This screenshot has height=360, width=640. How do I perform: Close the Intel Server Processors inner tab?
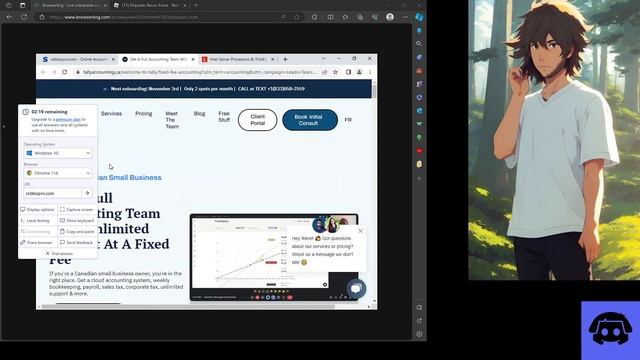pyautogui.click(x=273, y=59)
